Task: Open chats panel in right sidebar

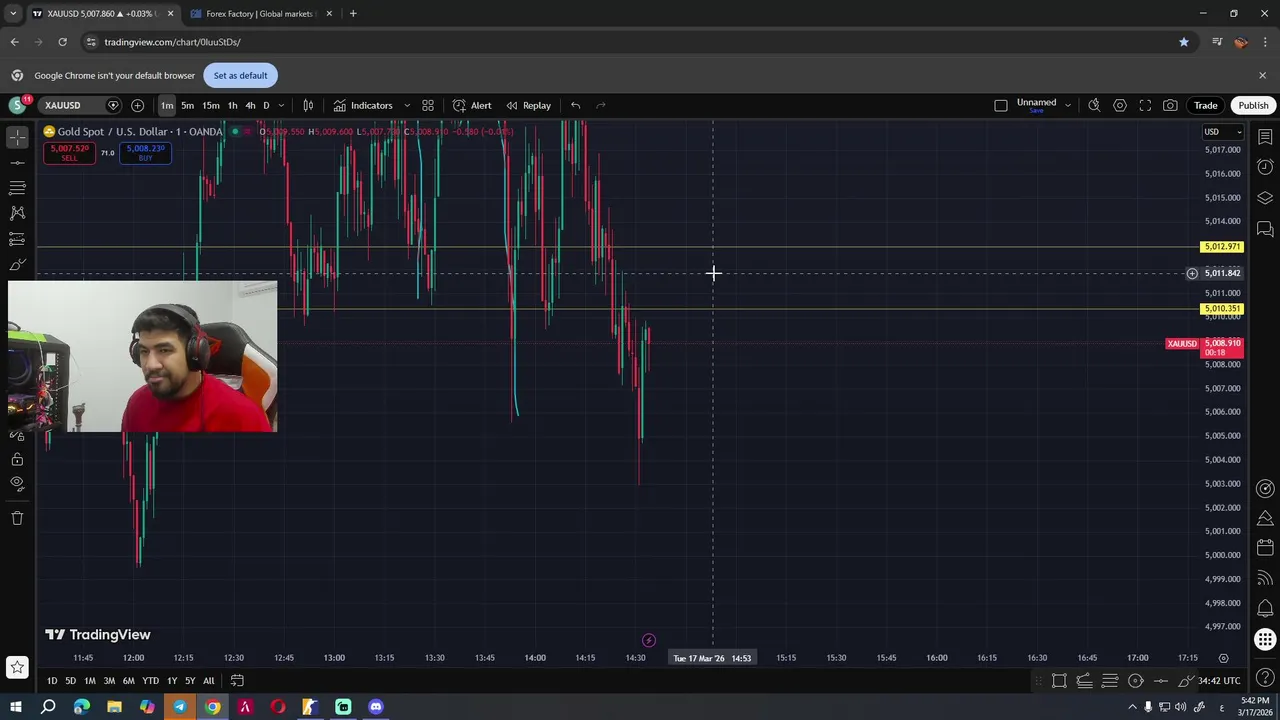Action: coord(1265,229)
